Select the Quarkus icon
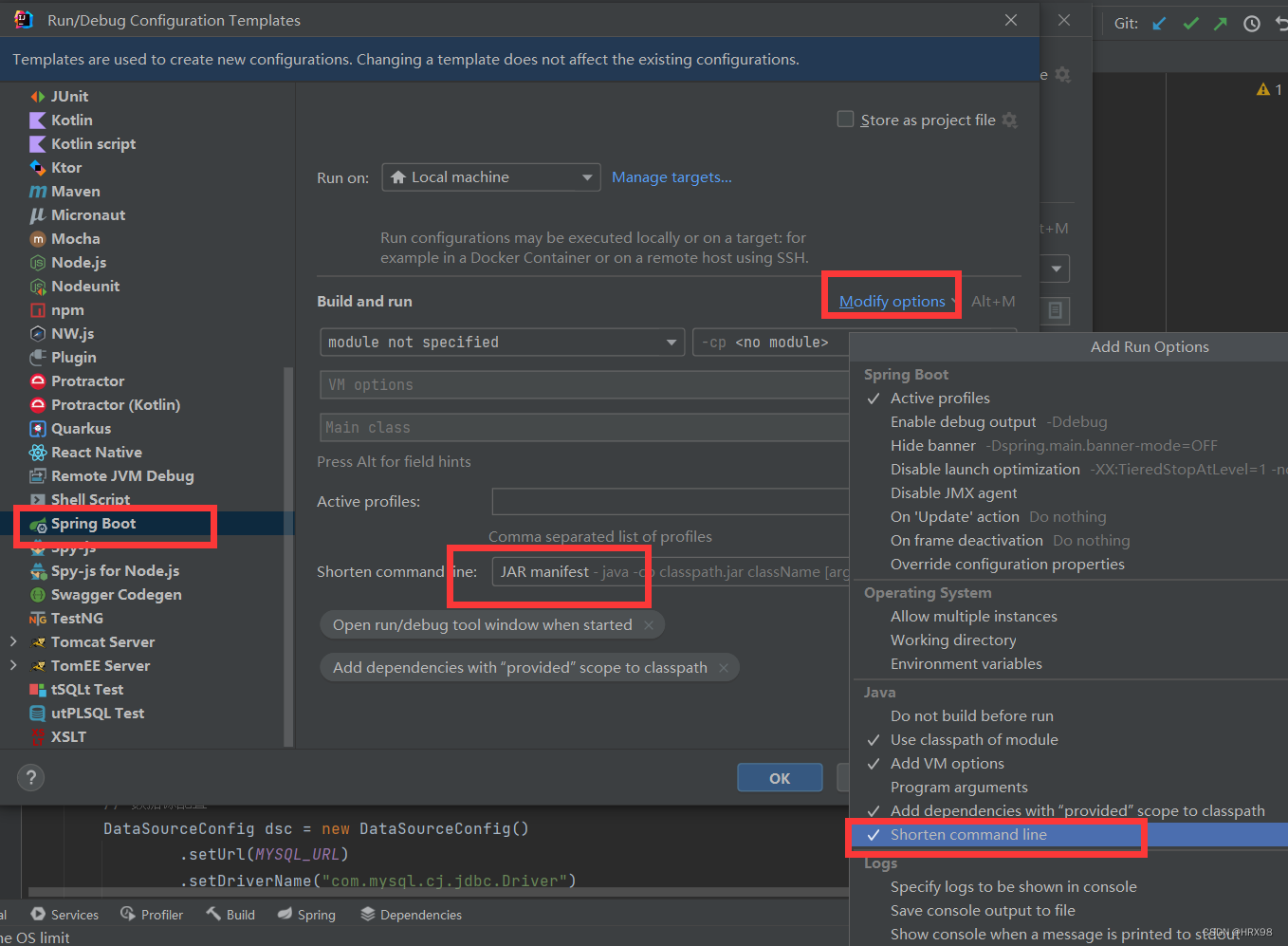 [x=38, y=429]
